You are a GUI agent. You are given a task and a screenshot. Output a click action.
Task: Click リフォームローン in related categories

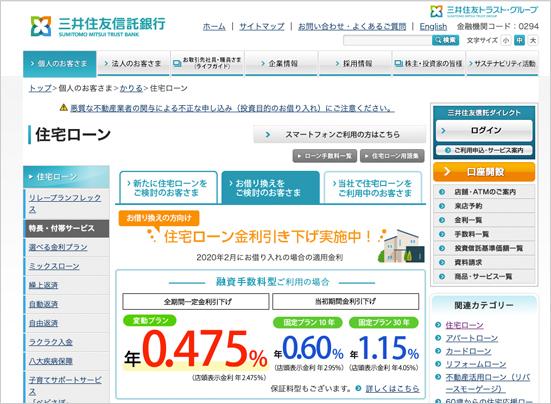click(475, 364)
